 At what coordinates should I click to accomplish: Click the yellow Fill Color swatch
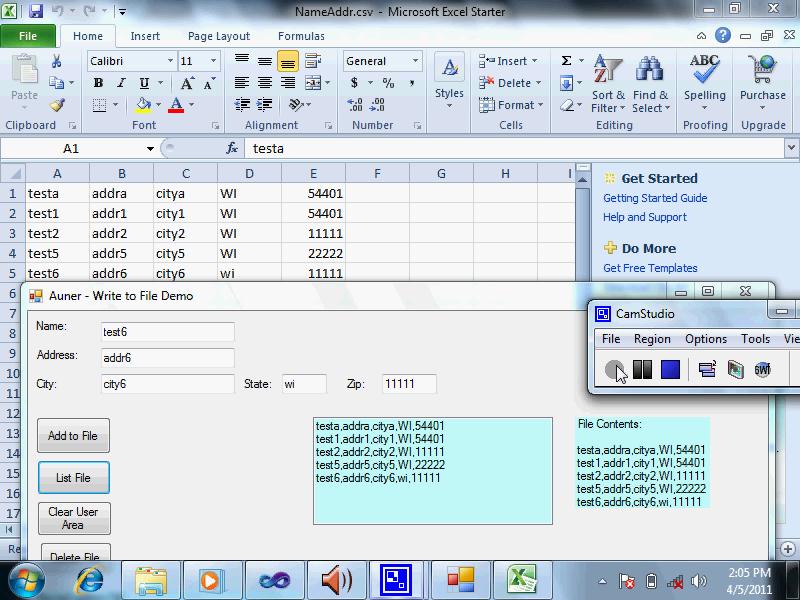(143, 105)
